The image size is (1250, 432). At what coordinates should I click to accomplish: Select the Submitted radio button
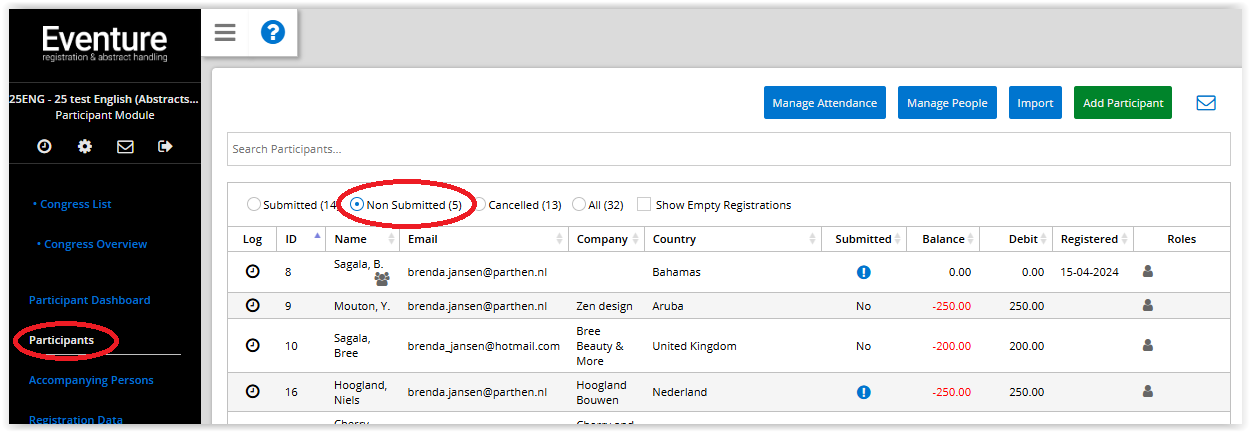[254, 205]
